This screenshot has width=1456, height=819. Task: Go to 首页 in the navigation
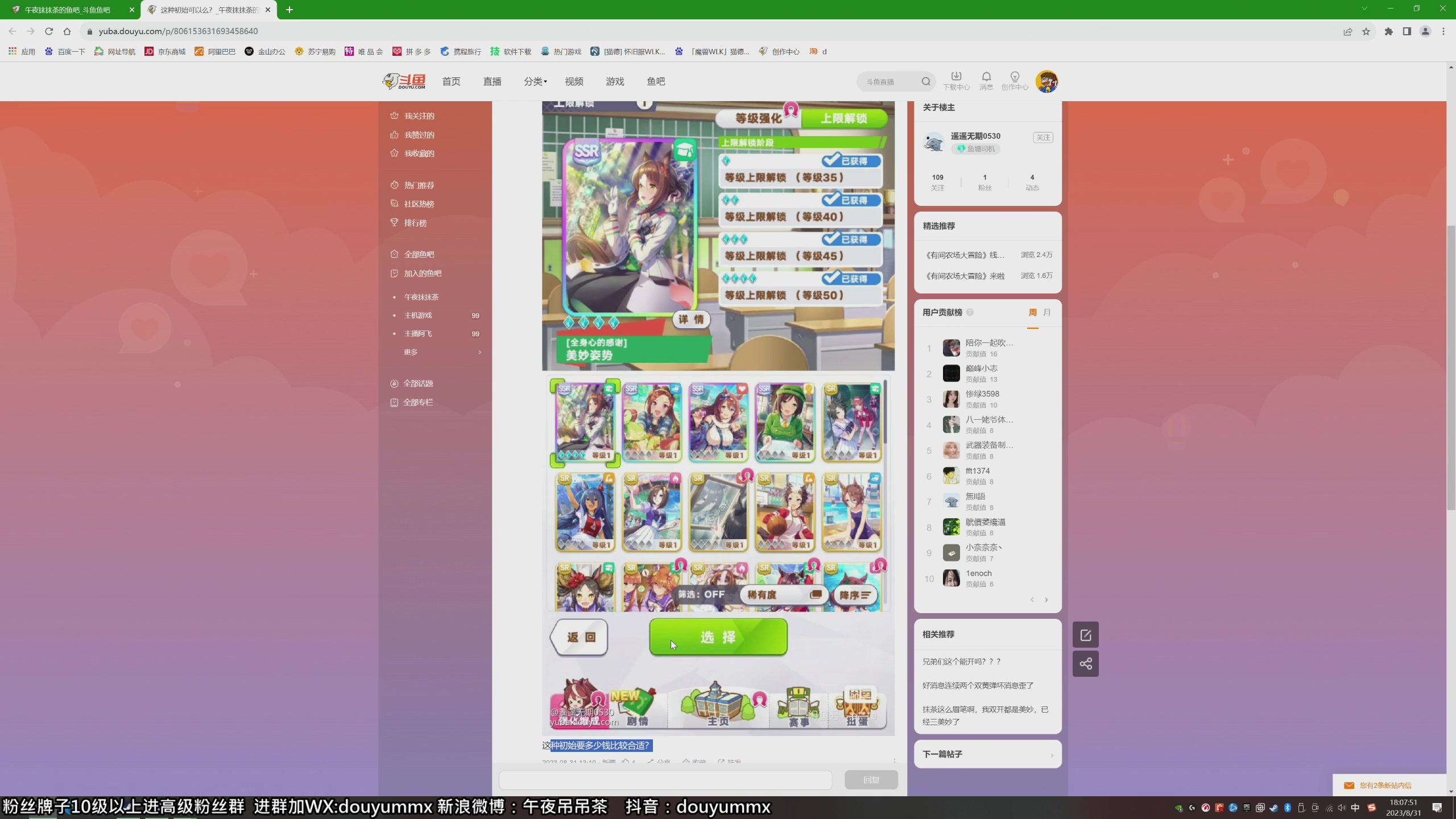point(452,81)
